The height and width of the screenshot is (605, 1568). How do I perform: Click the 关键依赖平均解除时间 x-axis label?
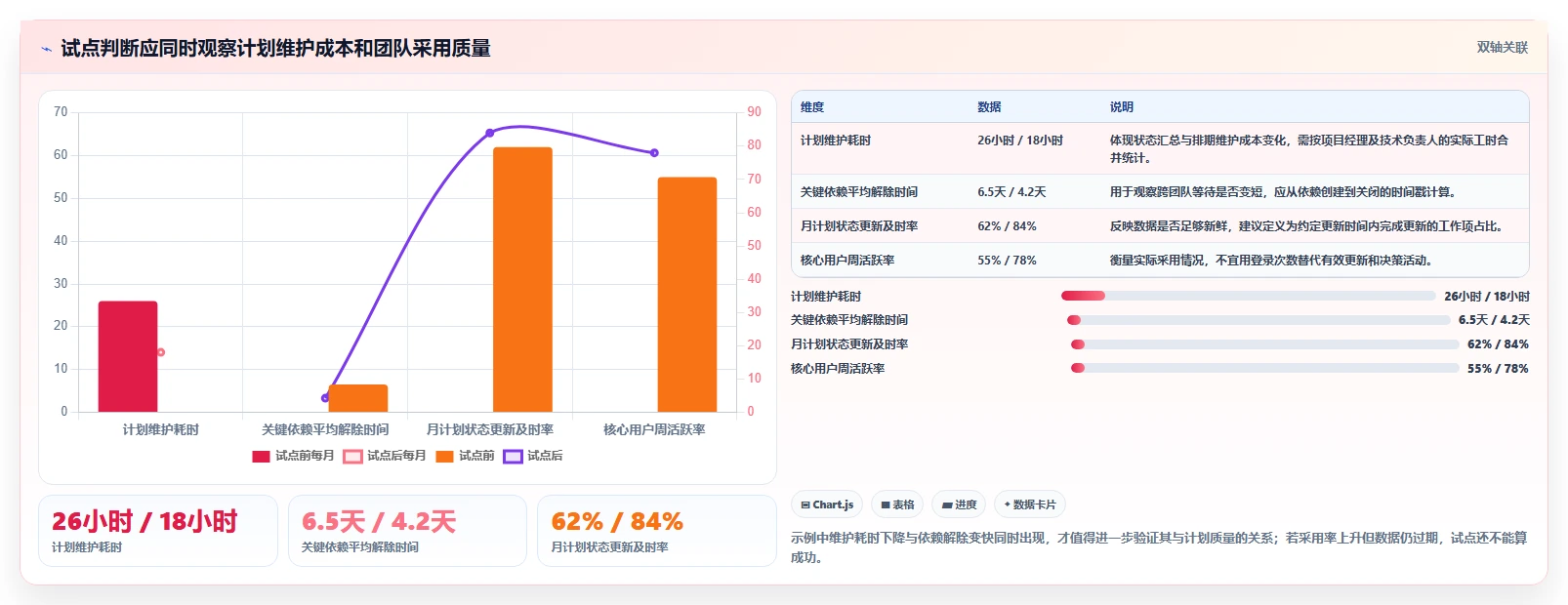tap(325, 429)
